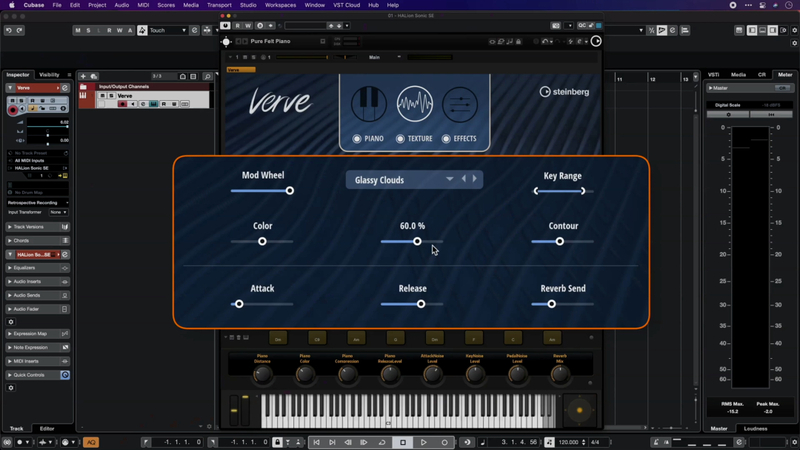
Task: Open the Texture waveform page icon
Action: (x=414, y=104)
